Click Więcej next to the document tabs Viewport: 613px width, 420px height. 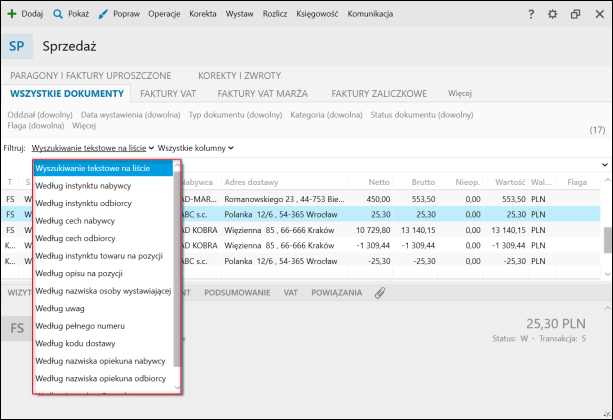pyautogui.click(x=460, y=93)
